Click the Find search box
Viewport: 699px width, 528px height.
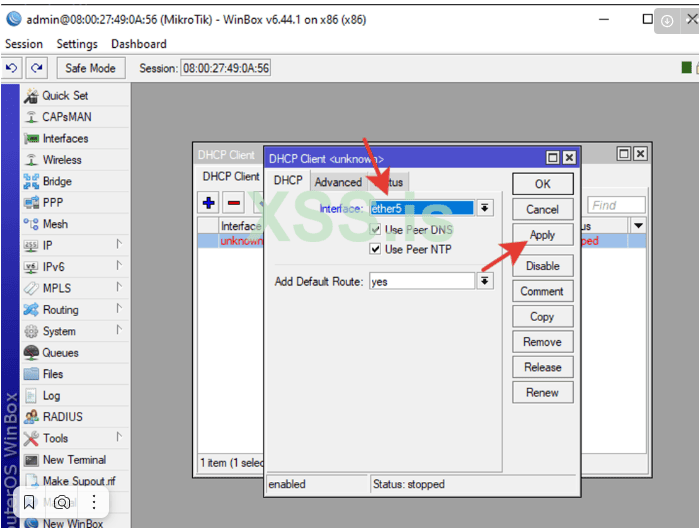click(x=616, y=205)
